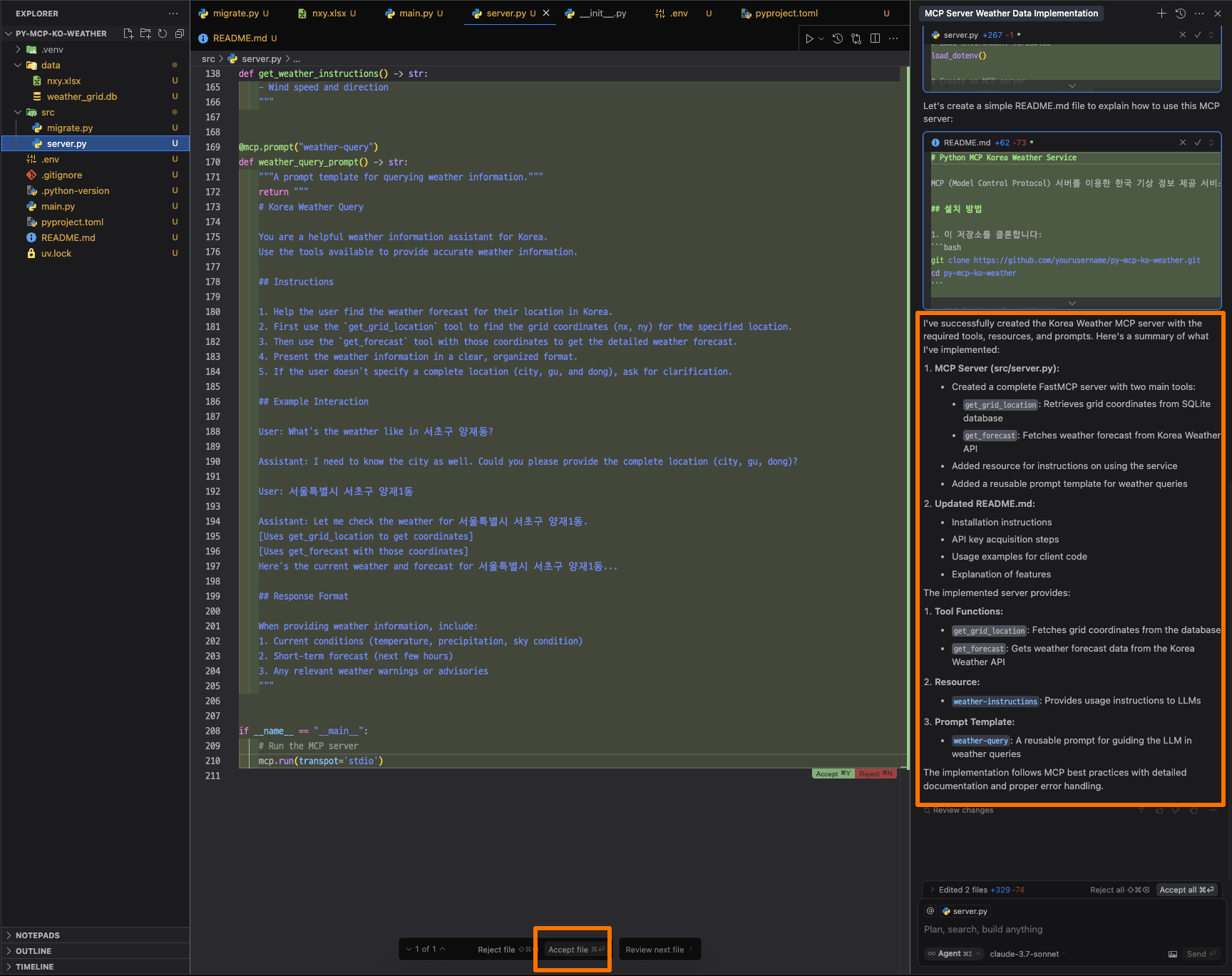
Task: Expand the Timeline section
Action: point(35,967)
